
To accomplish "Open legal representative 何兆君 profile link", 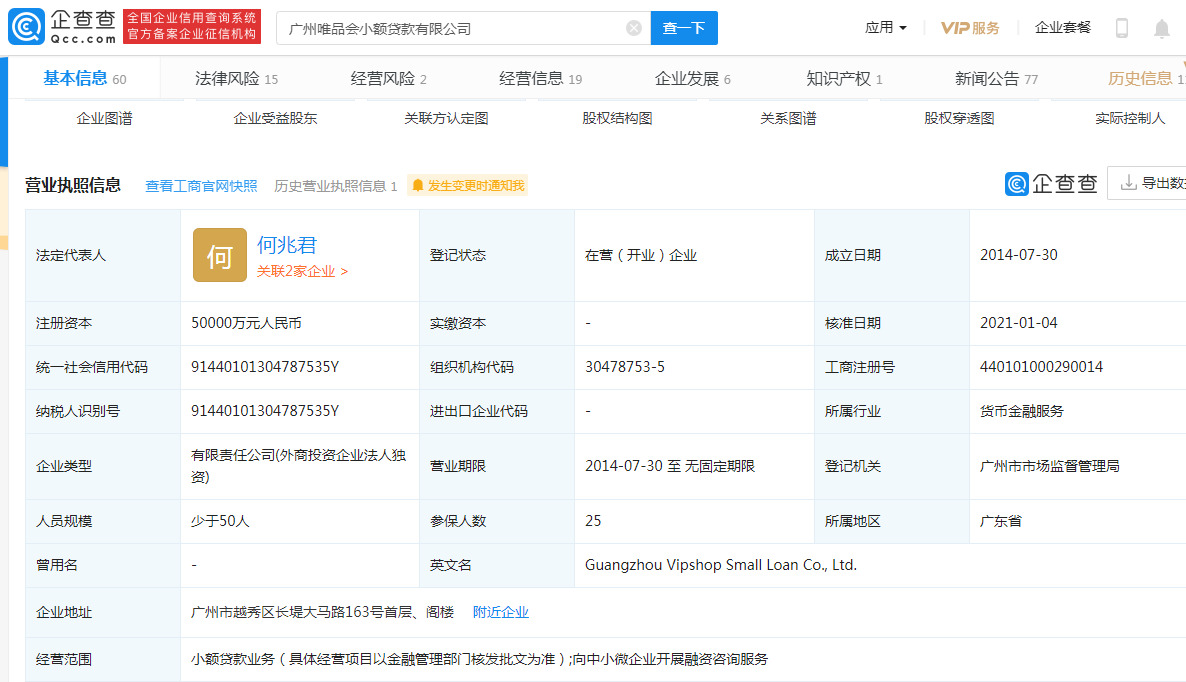I will coord(287,245).
